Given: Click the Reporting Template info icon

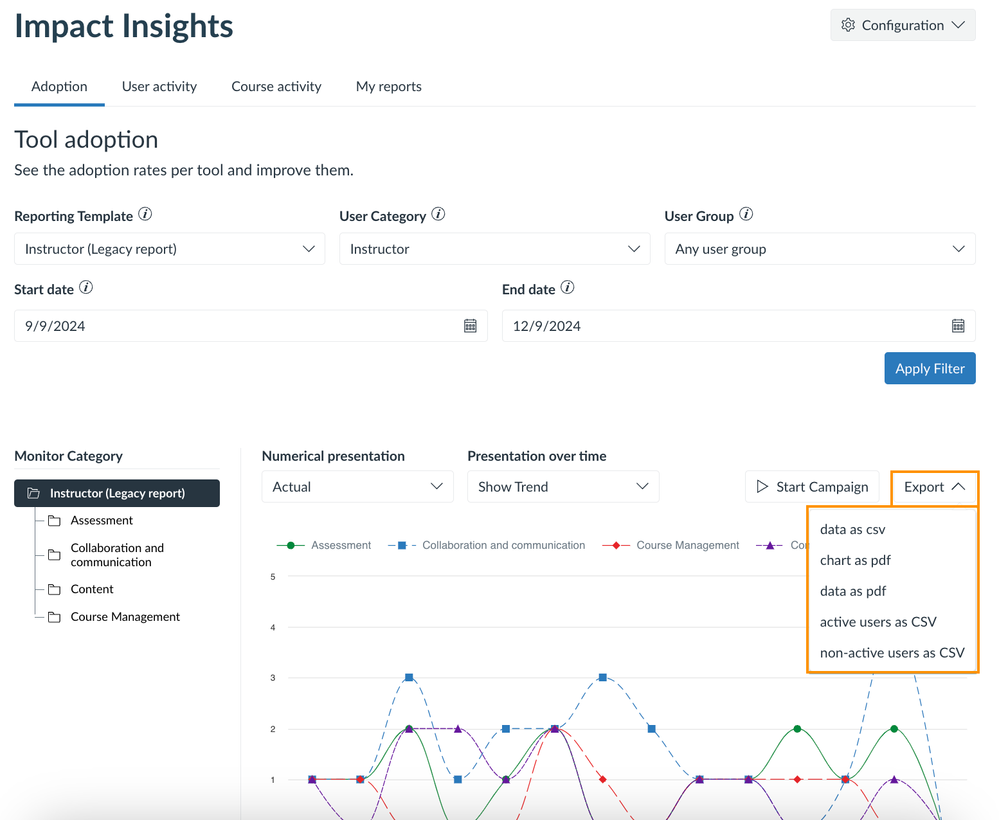Looking at the screenshot, I should 146,215.
